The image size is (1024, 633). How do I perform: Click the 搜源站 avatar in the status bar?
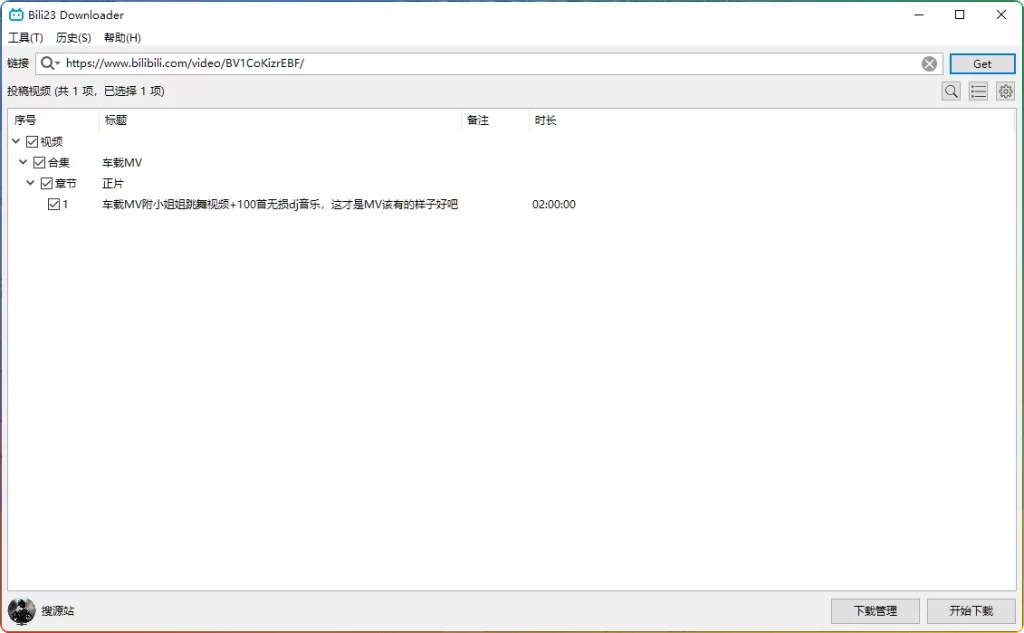(x=22, y=610)
